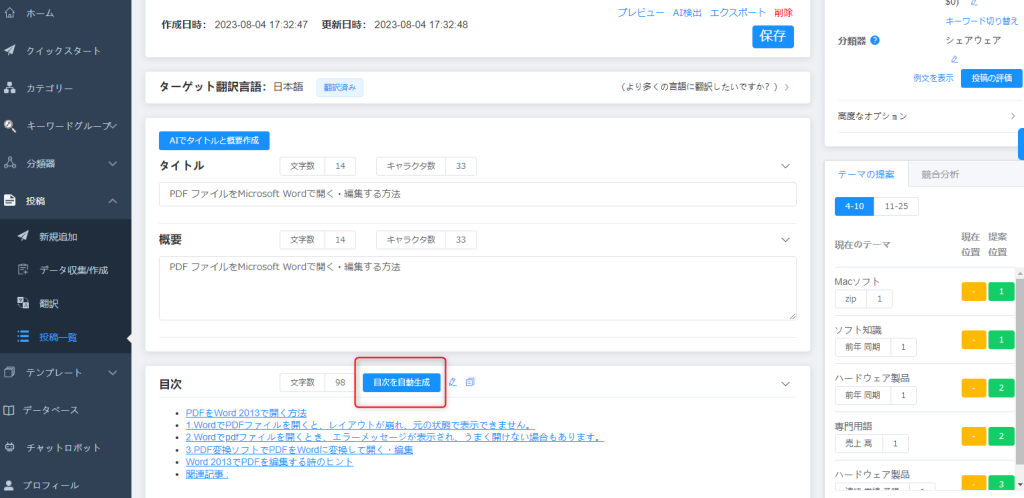Image resolution: width=1024 pixels, height=498 pixels.
Task: Click the 保存 button
Action: 773,36
